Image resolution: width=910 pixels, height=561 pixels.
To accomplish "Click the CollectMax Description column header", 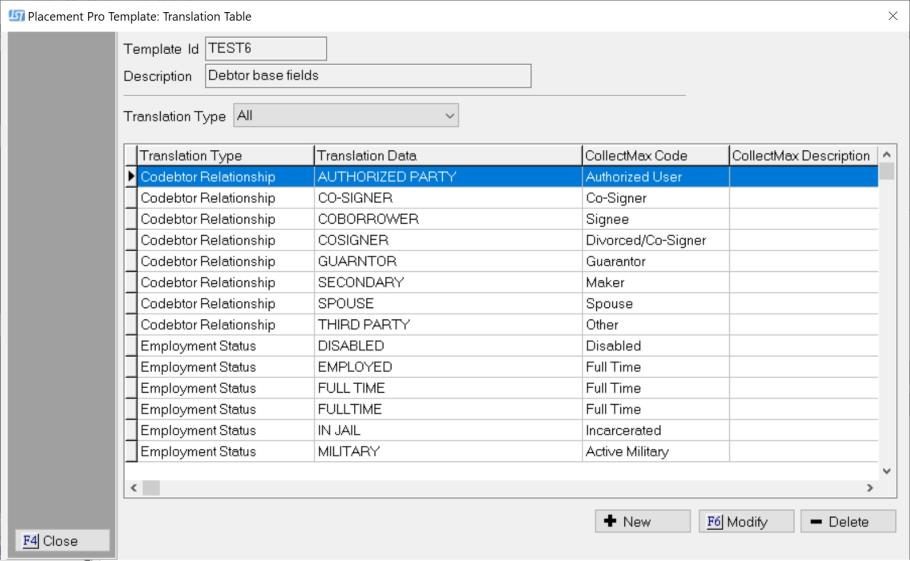I will [x=801, y=156].
